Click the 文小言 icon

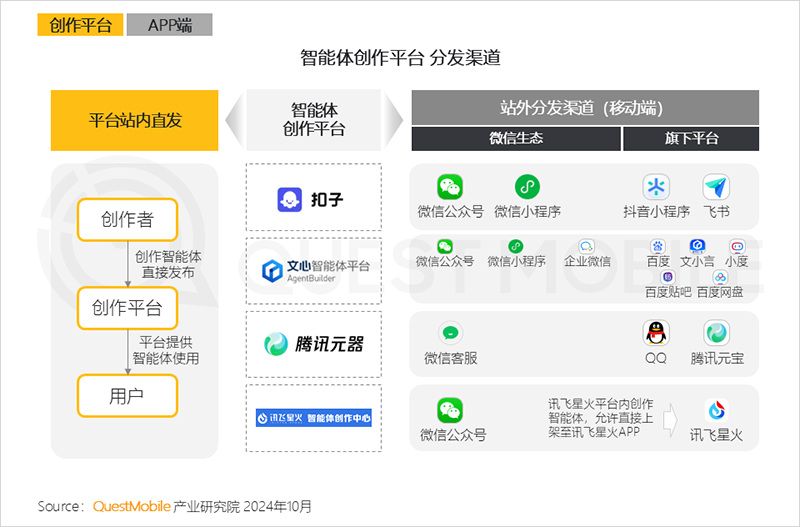coord(698,245)
